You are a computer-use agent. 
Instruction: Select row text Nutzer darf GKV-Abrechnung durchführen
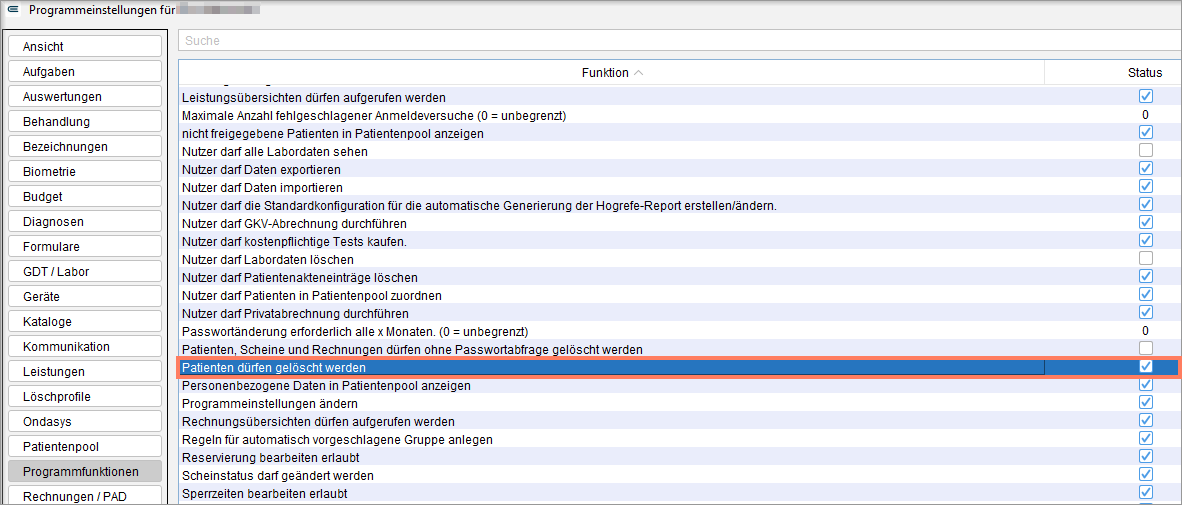[x=295, y=223]
